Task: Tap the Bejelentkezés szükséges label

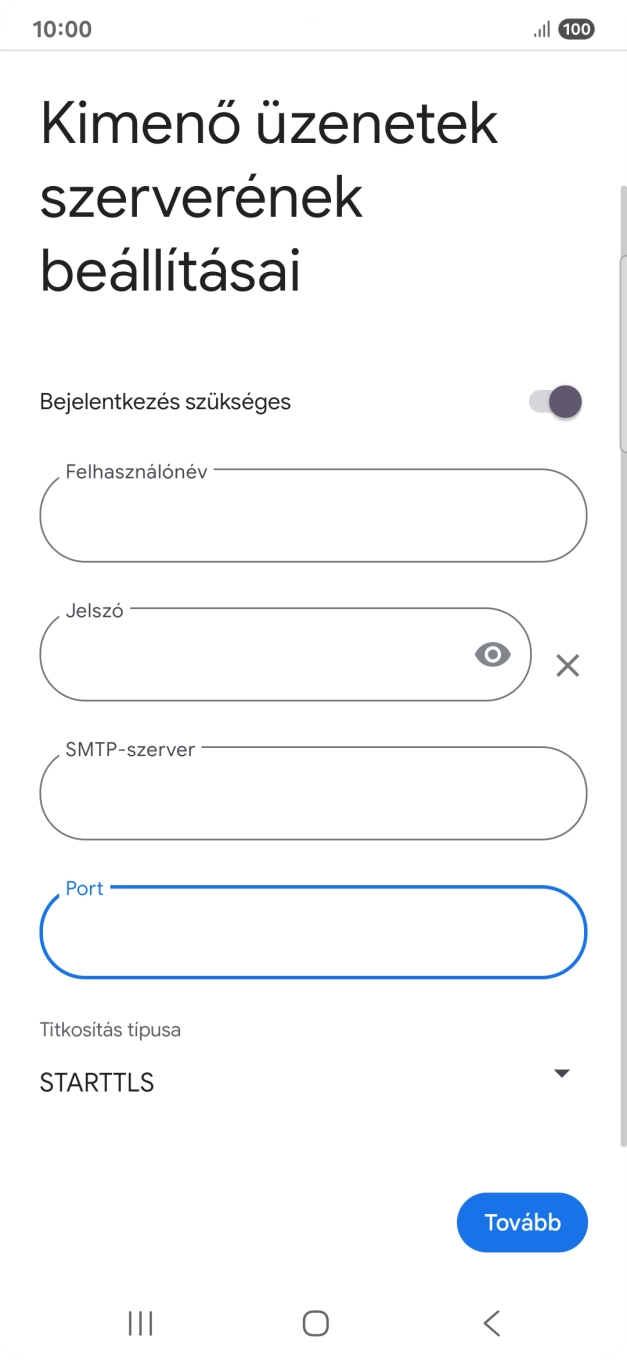Action: pos(164,401)
